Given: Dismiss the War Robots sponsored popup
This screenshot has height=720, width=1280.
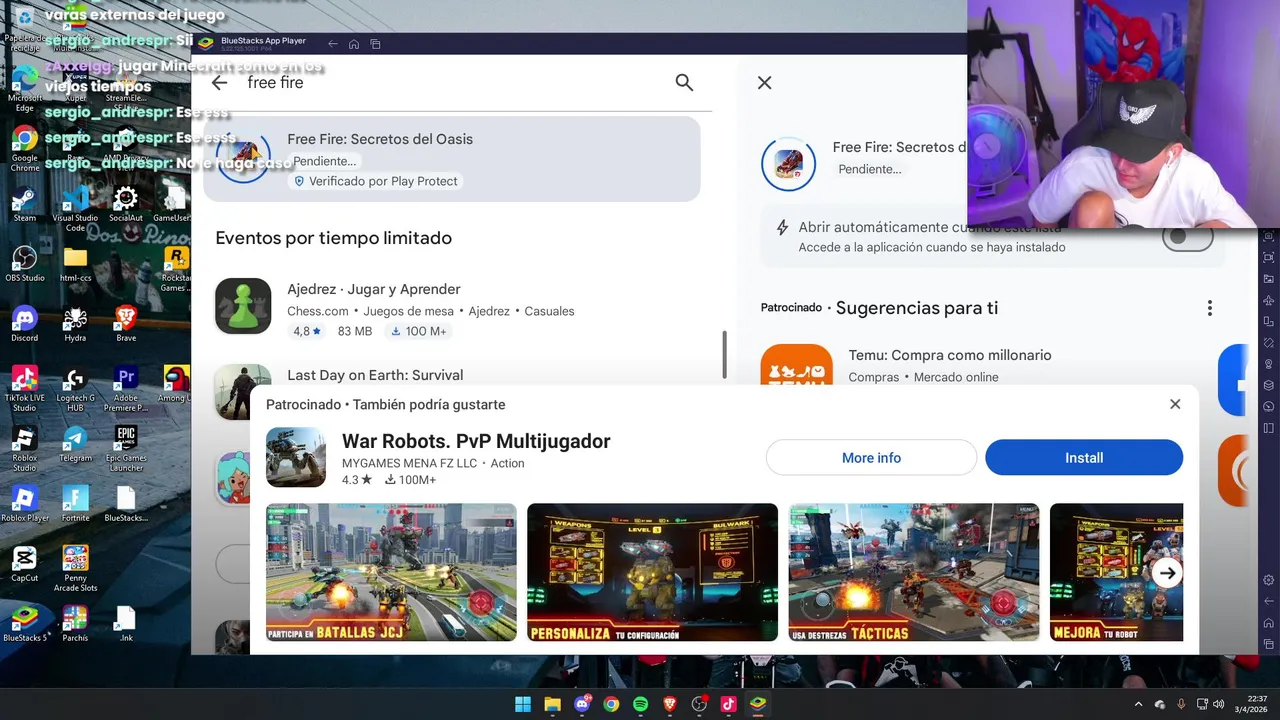Looking at the screenshot, I should click(1175, 404).
